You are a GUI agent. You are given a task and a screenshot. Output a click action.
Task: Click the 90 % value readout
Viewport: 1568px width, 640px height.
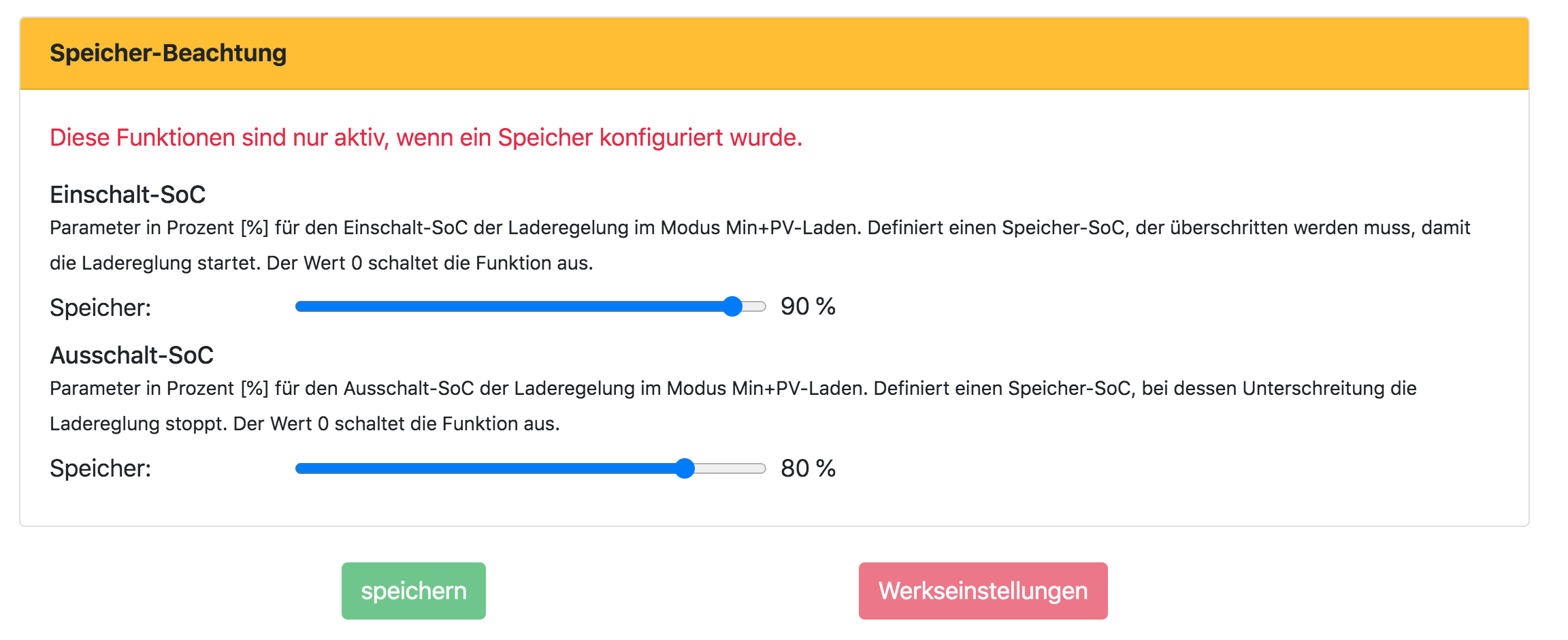tap(808, 306)
